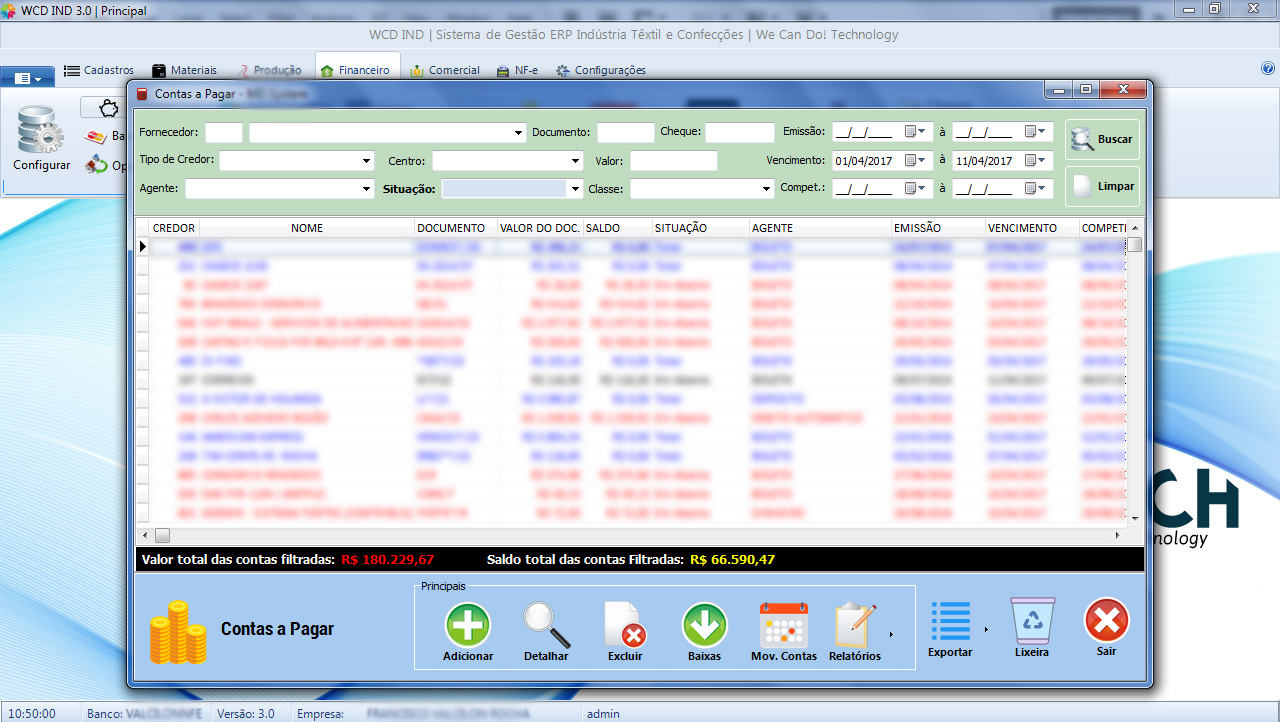Click the grid vertical scrollbar down arrow
The height and width of the screenshot is (722, 1280).
pyautogui.click(x=1135, y=518)
